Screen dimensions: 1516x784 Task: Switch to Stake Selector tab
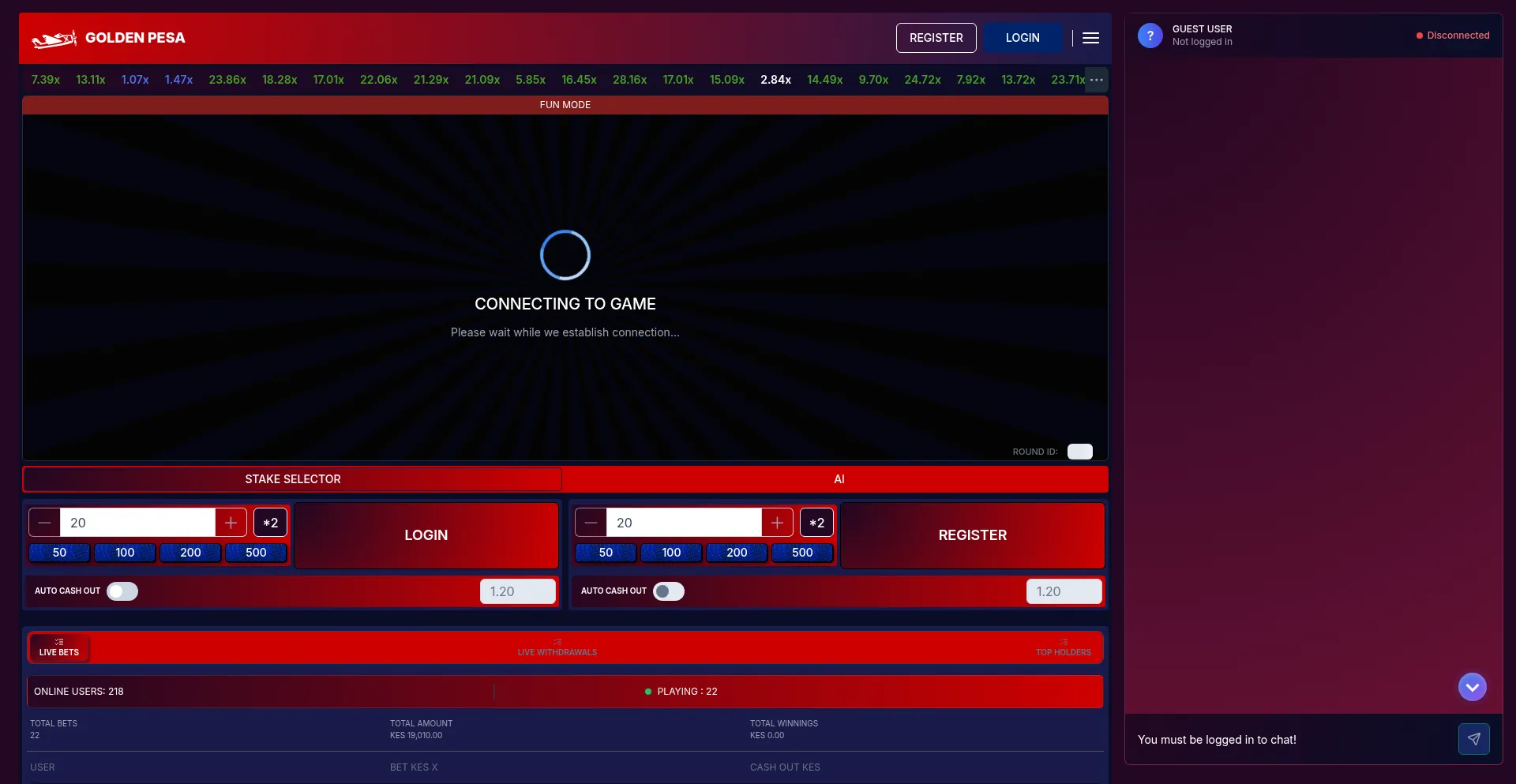(x=292, y=479)
